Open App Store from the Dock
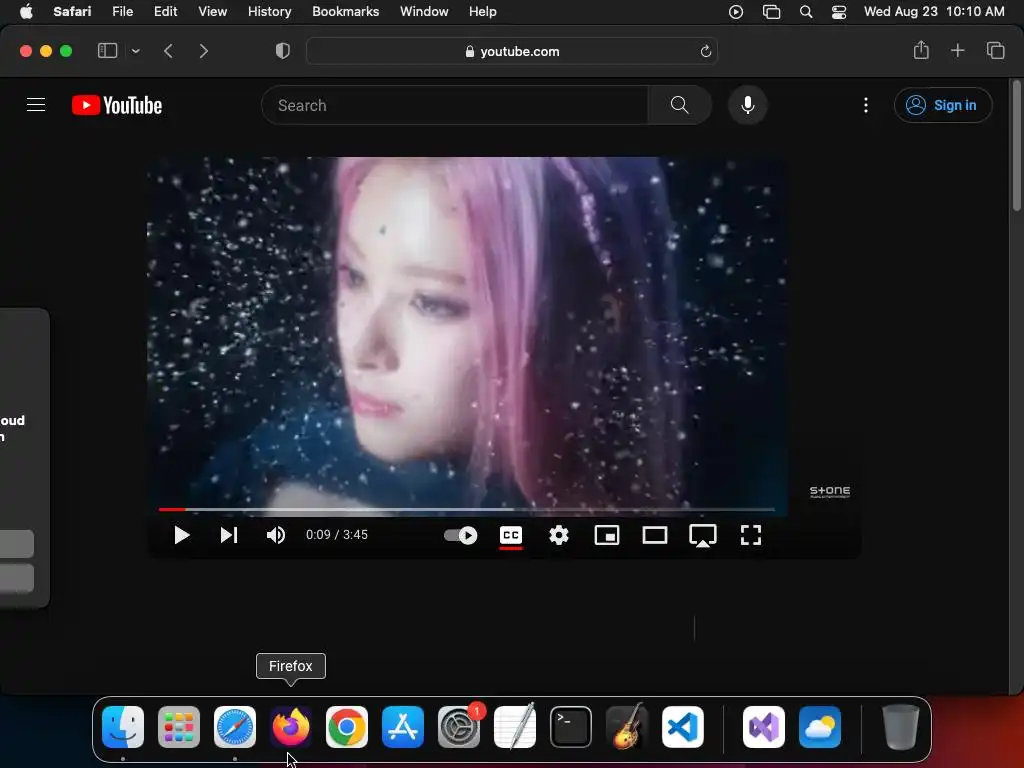 pyautogui.click(x=403, y=727)
